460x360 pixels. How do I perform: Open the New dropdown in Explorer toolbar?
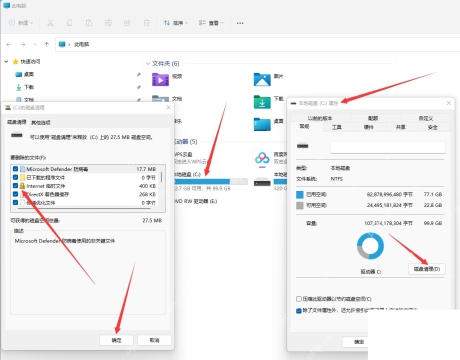[x=21, y=23]
